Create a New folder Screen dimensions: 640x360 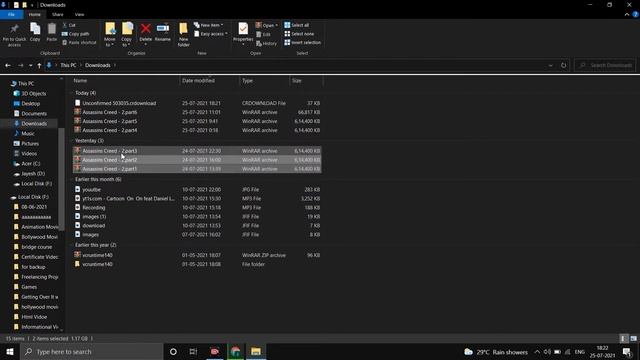(183, 35)
